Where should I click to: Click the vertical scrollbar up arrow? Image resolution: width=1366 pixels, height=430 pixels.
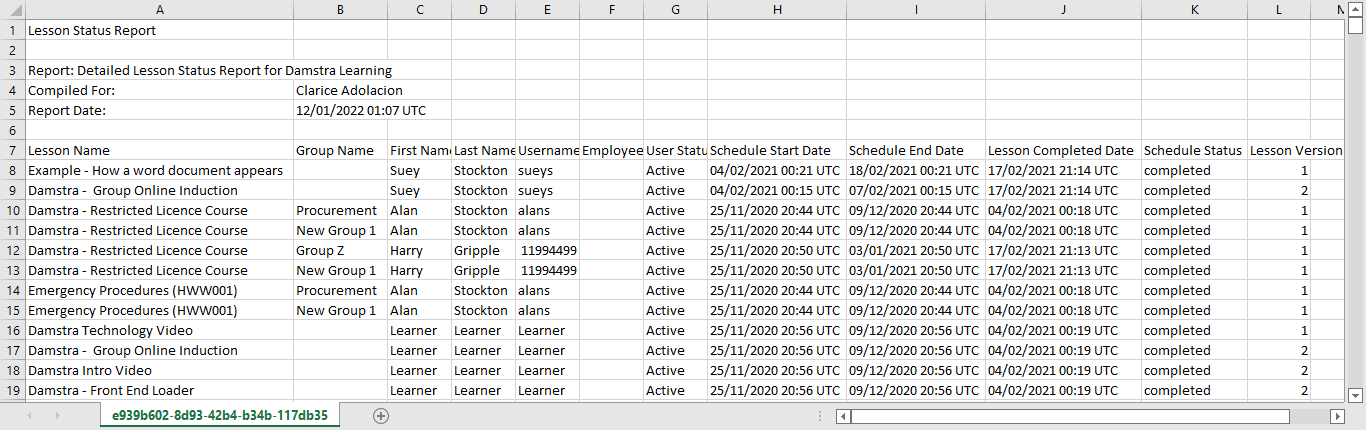pos(1355,27)
